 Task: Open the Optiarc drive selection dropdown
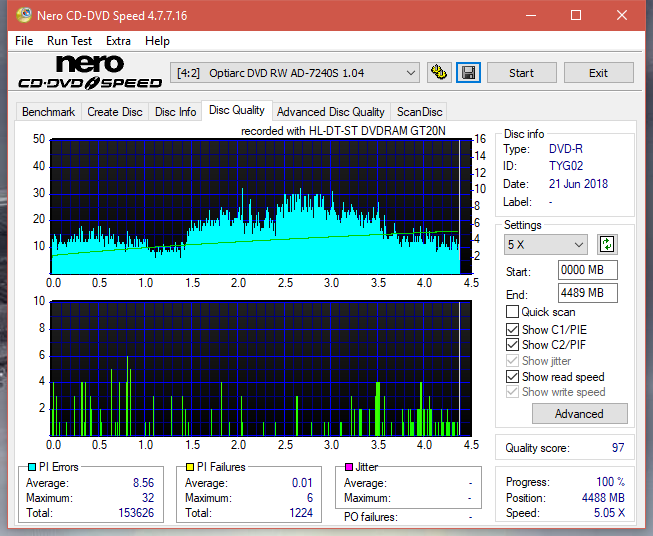coord(294,73)
